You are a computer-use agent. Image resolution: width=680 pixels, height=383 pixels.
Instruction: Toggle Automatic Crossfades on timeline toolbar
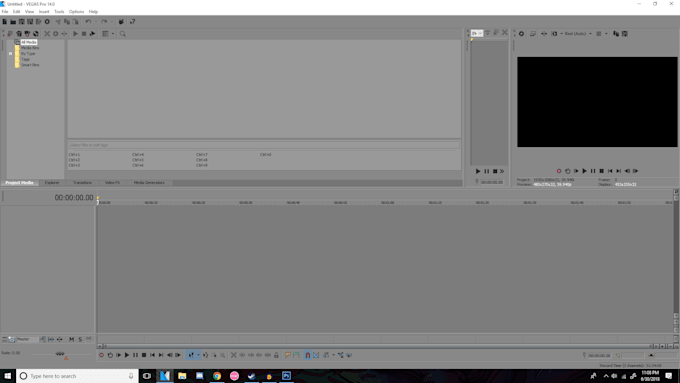[x=316, y=355]
